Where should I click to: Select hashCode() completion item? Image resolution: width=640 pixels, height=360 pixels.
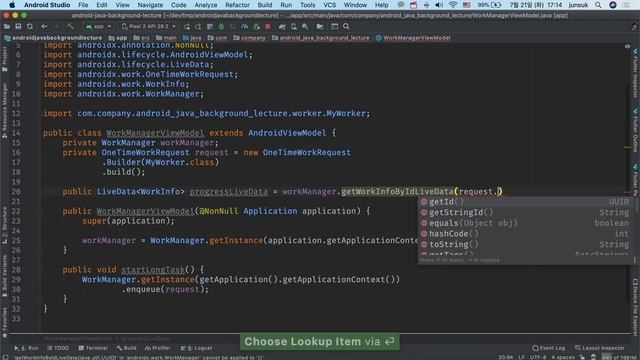tap(525, 234)
